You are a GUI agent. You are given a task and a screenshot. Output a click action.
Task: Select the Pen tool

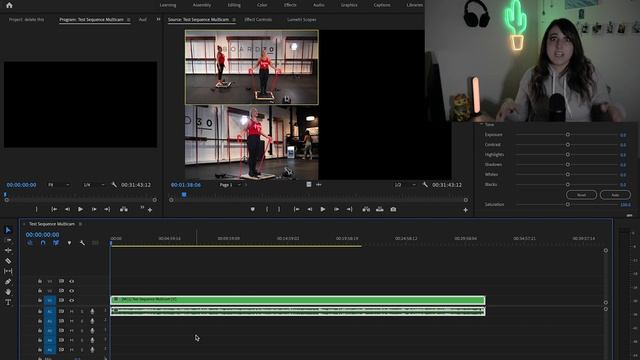tap(8, 282)
